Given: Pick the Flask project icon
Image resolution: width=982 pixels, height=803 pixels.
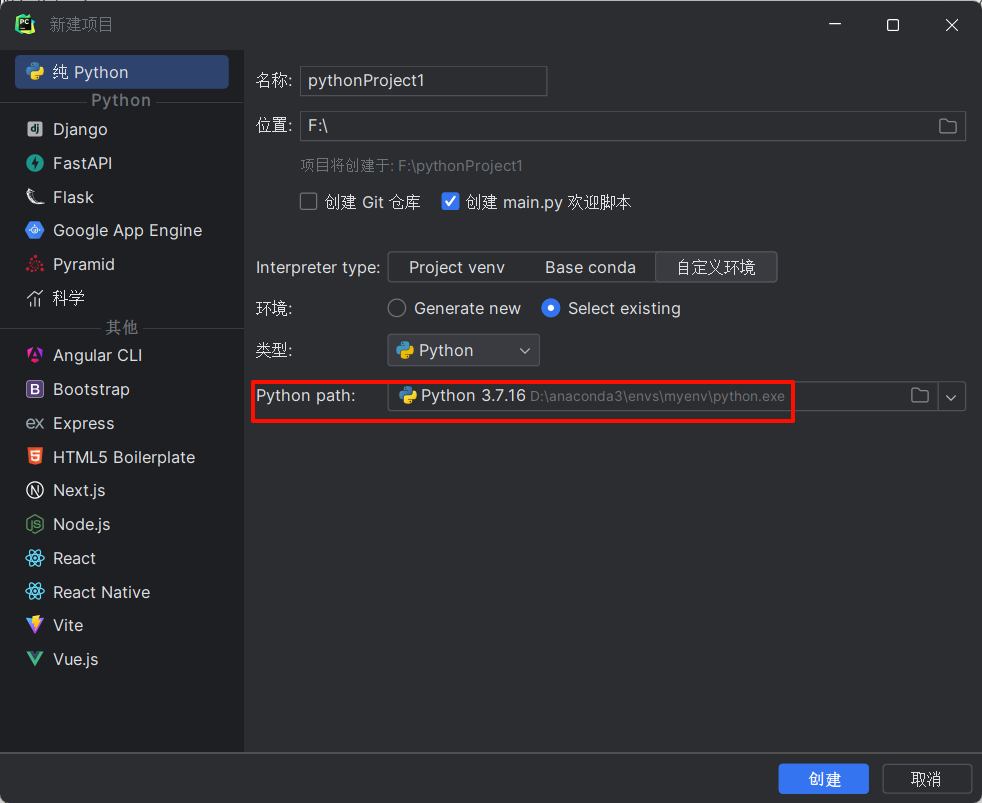Looking at the screenshot, I should pos(35,197).
